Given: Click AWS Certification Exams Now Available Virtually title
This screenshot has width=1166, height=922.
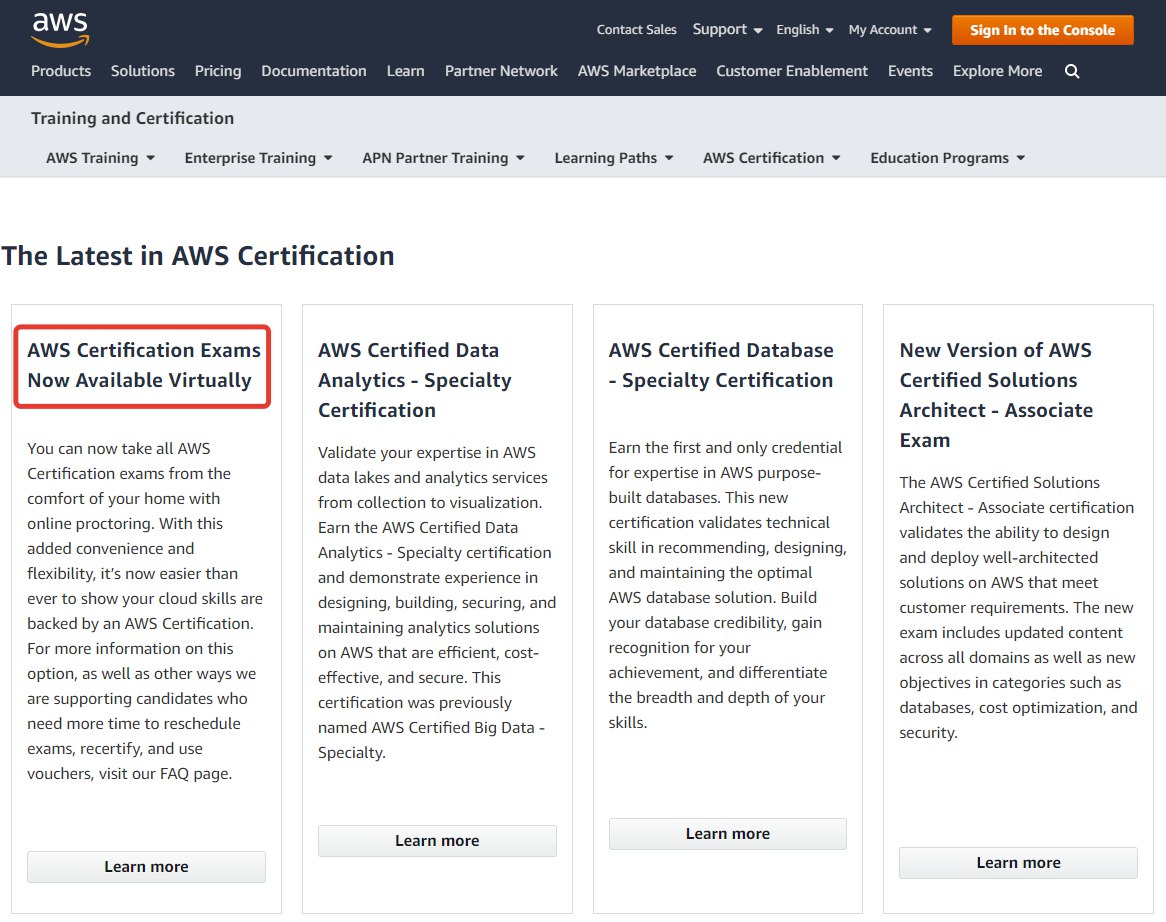Looking at the screenshot, I should (x=144, y=365).
